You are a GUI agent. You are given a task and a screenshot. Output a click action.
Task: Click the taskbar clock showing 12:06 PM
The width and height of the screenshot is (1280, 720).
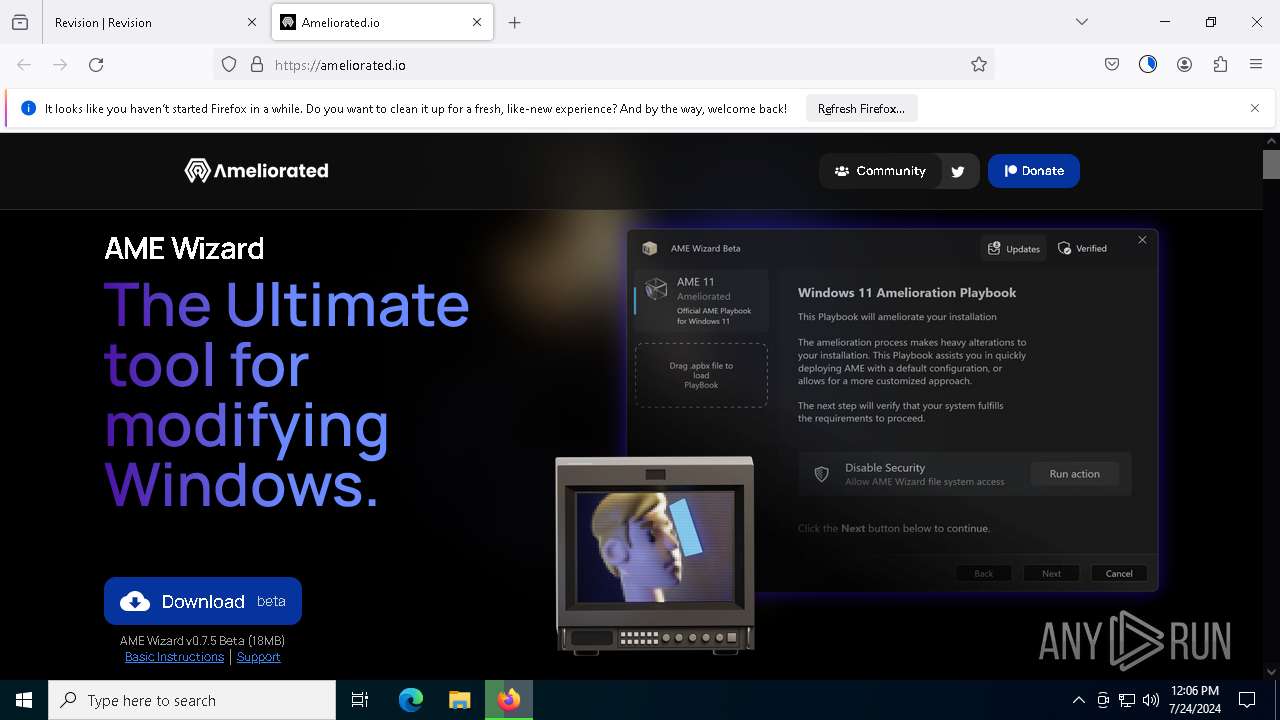[x=1194, y=700]
